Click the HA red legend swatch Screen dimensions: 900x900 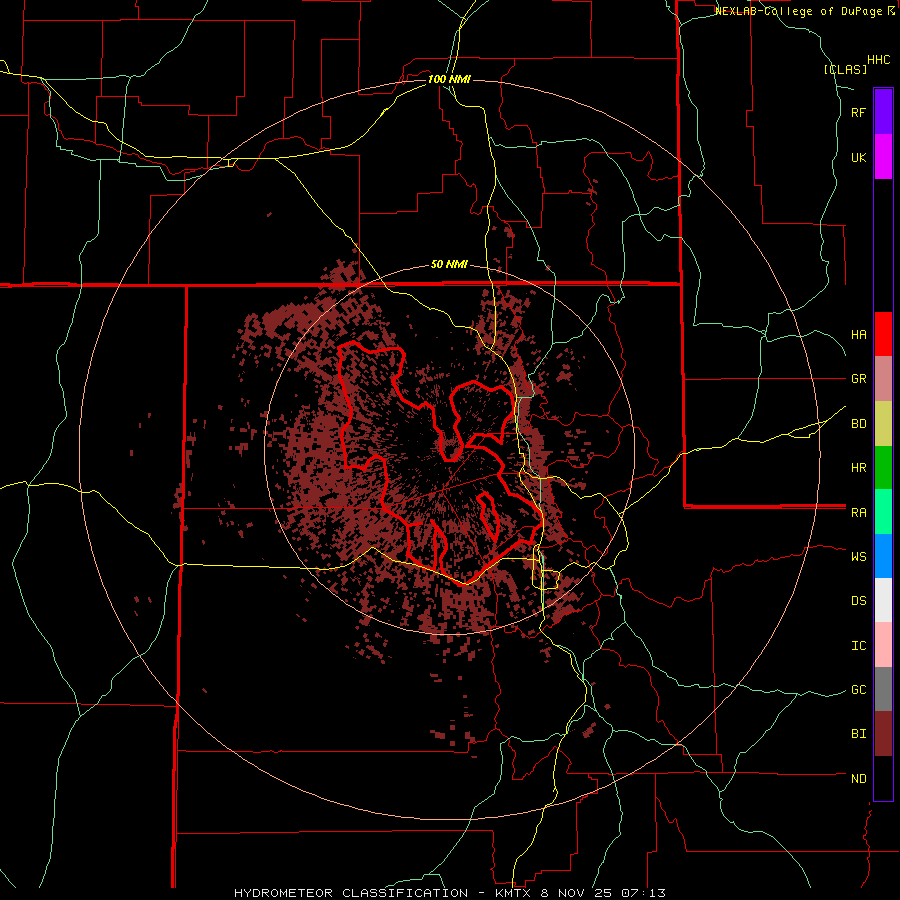[883, 334]
